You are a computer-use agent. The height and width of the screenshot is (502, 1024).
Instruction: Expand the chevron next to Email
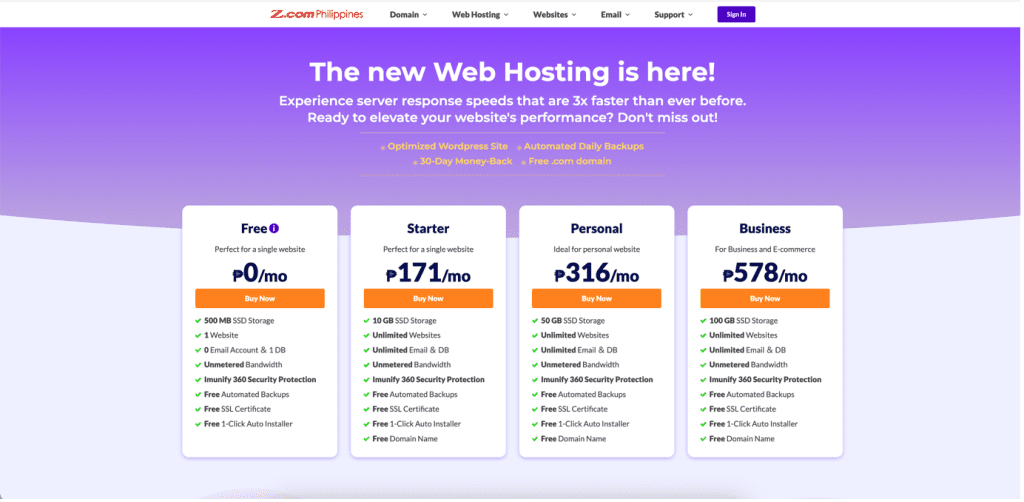click(628, 14)
